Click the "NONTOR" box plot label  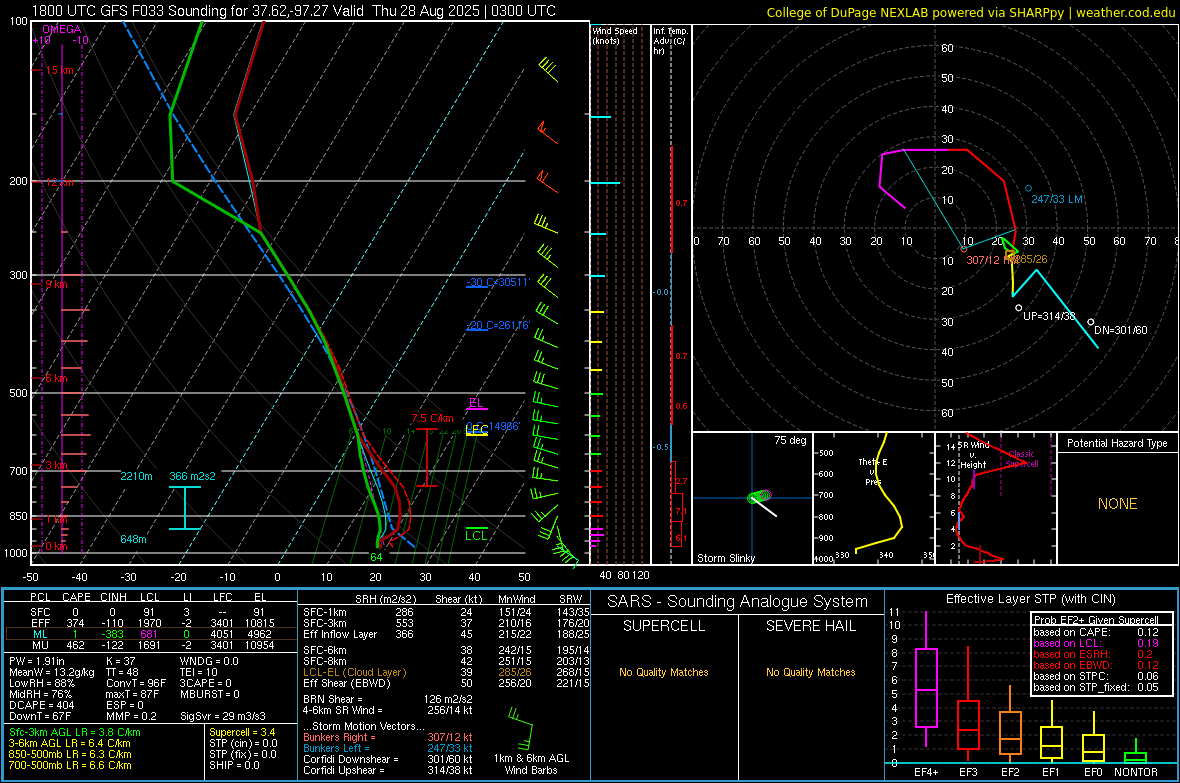click(x=1136, y=772)
